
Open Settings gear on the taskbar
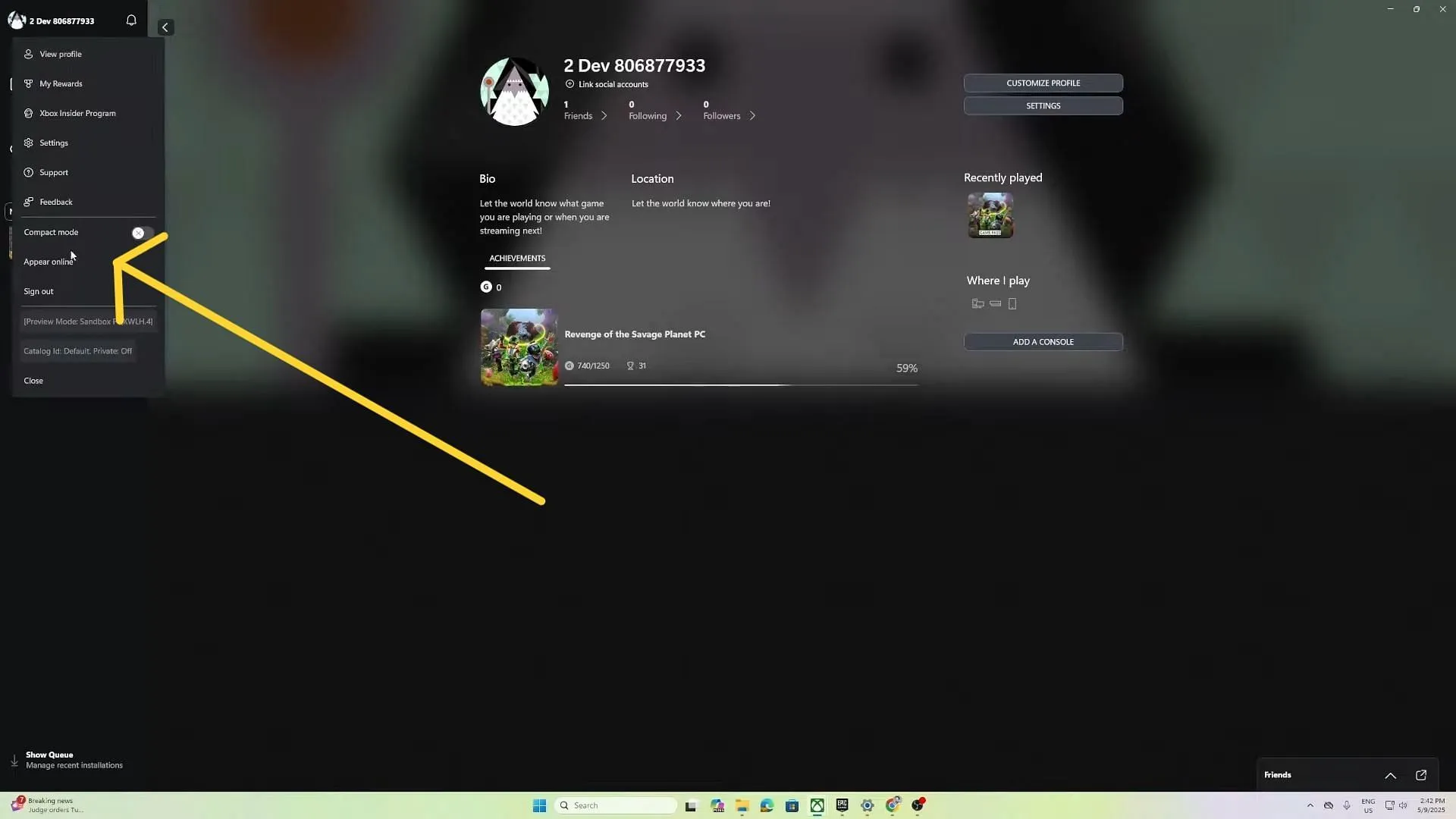point(868,806)
